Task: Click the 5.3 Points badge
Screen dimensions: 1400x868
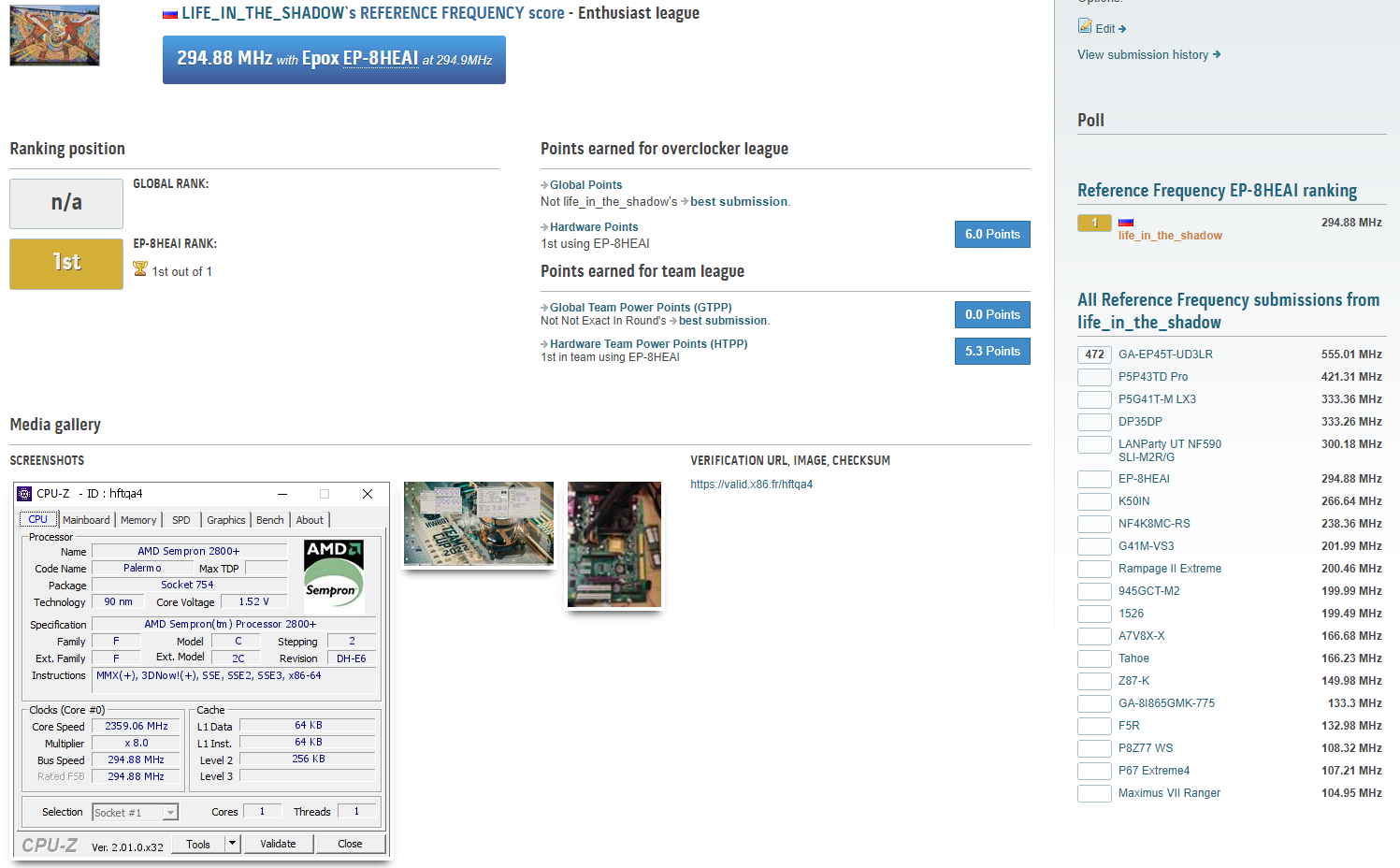Action: coord(992,351)
